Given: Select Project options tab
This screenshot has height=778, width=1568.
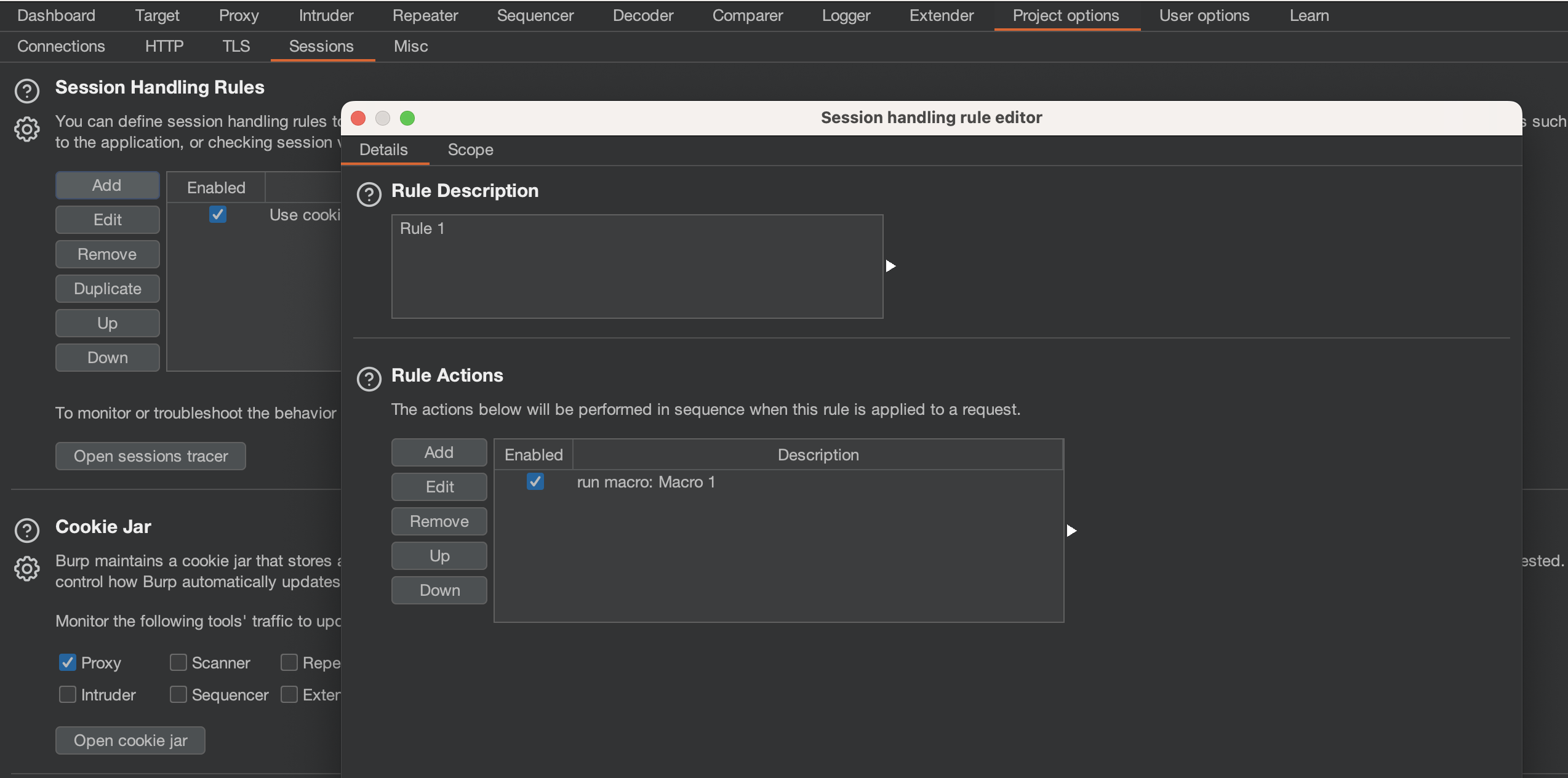Looking at the screenshot, I should 1066,15.
